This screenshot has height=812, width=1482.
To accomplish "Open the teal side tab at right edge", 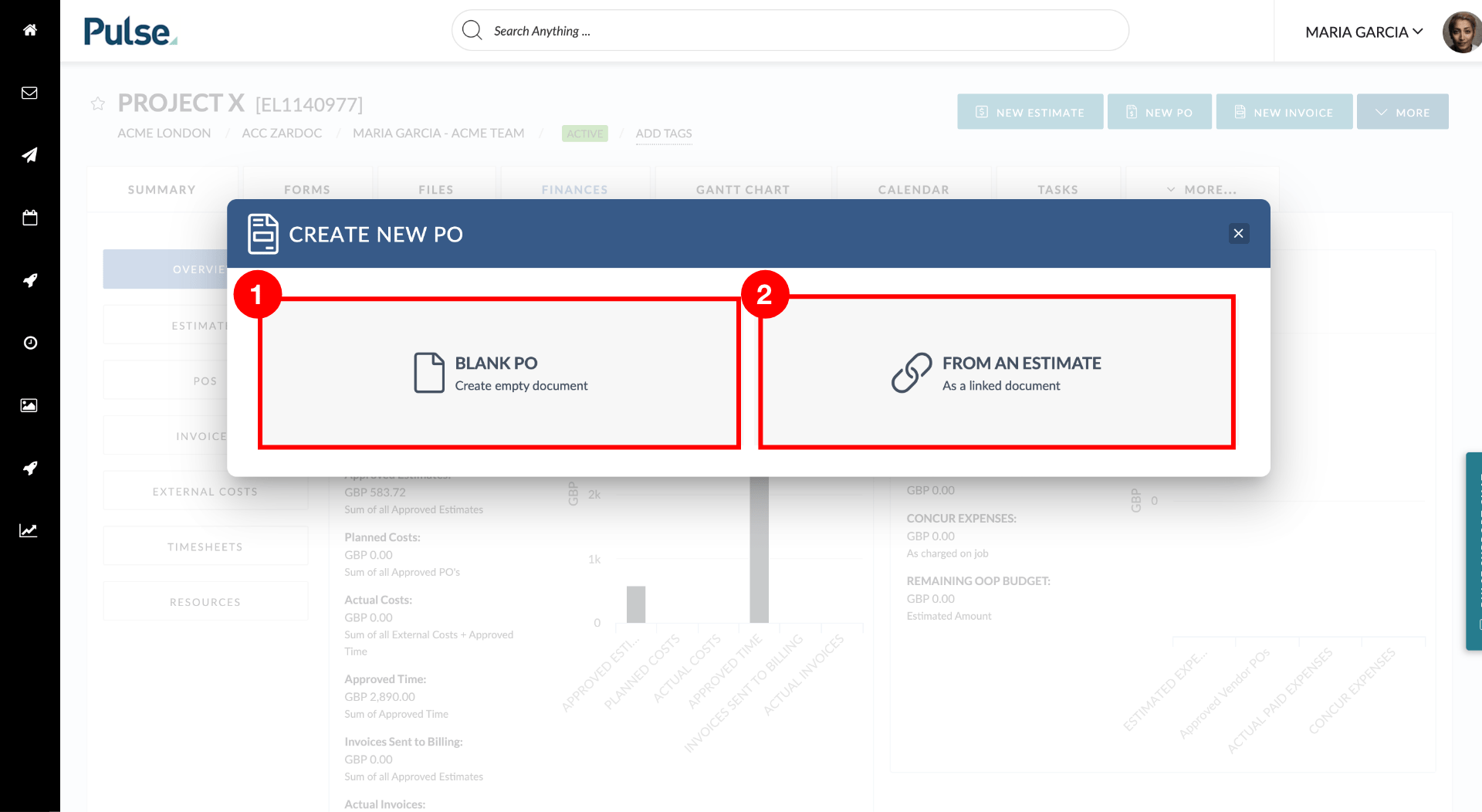I will click(1474, 551).
